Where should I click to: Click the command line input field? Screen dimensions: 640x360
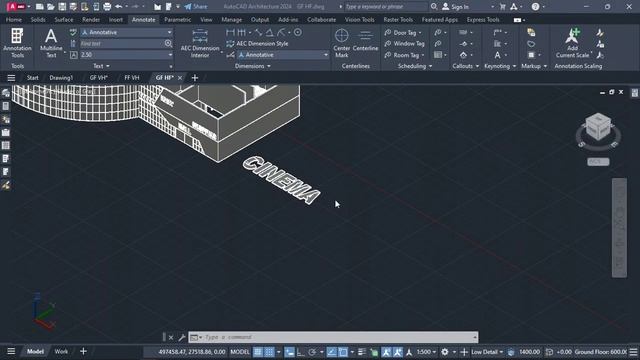click(x=333, y=337)
